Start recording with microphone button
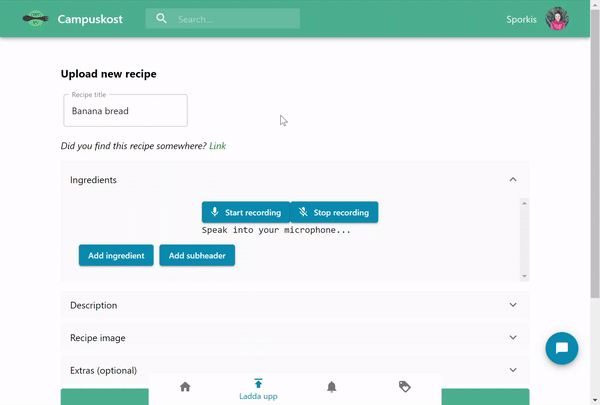The image size is (600, 405). pyautogui.click(x=246, y=212)
